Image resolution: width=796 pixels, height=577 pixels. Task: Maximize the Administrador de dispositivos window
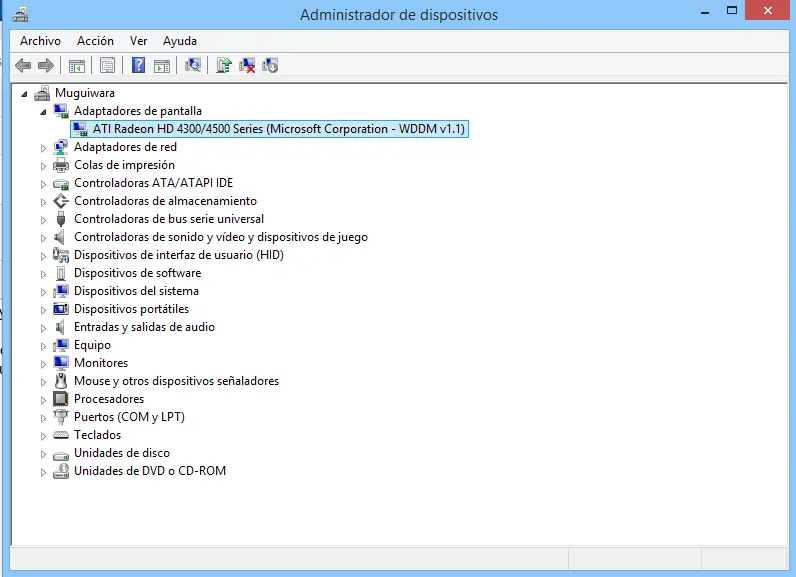[x=732, y=10]
